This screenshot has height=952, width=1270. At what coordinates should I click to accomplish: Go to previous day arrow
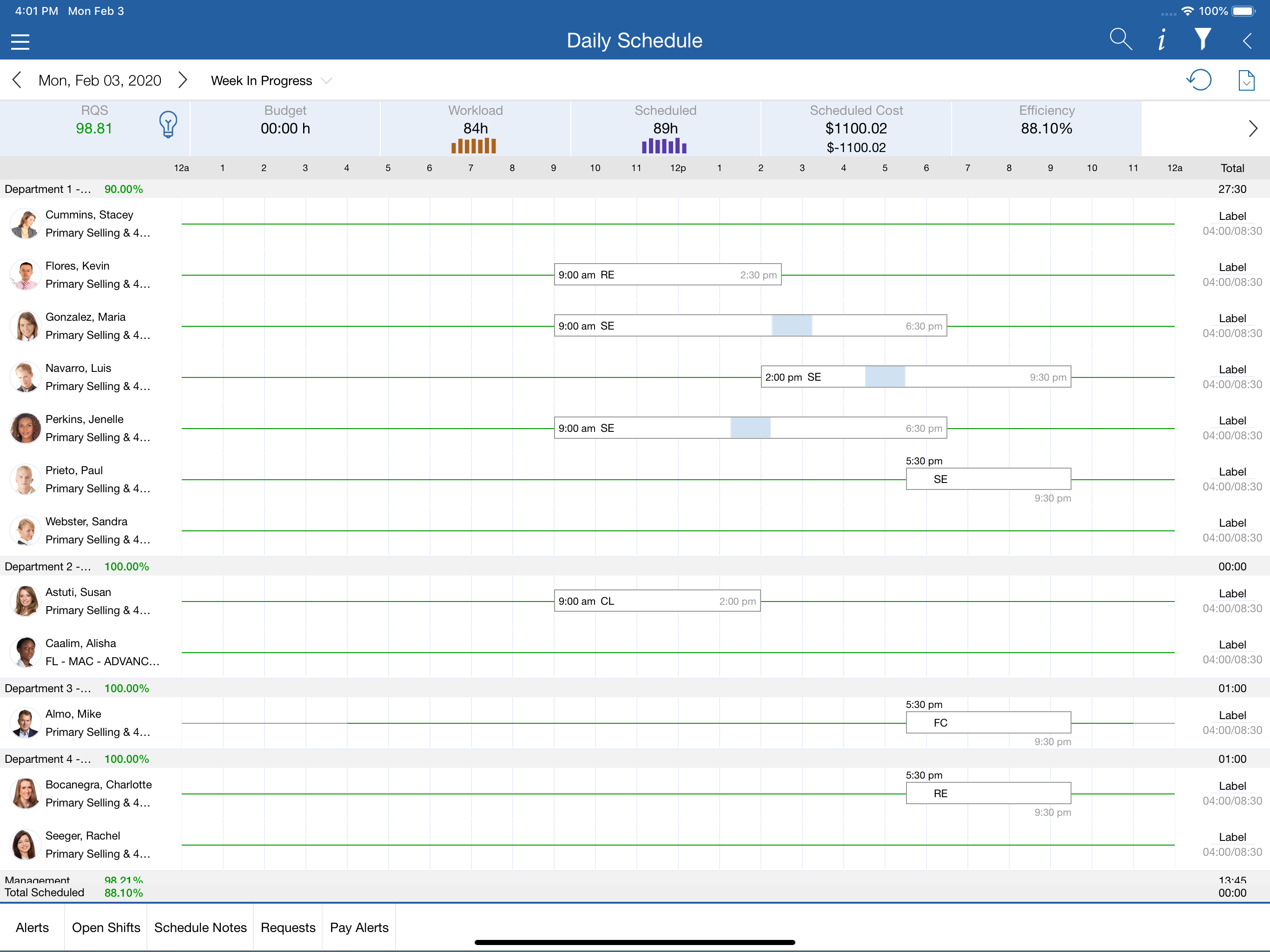point(17,80)
